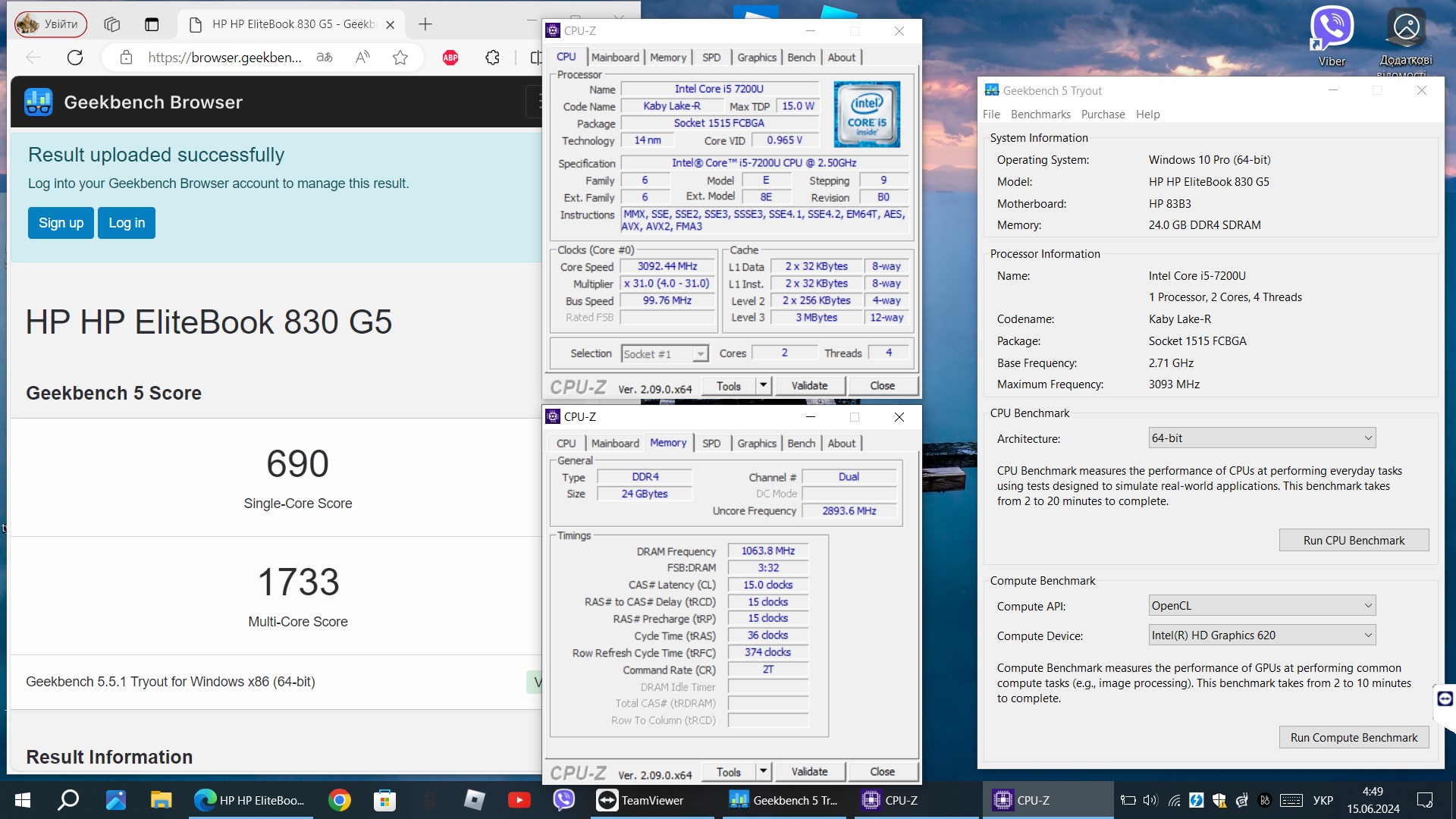Open the Compute API OpenCL dropdown

(x=1263, y=606)
